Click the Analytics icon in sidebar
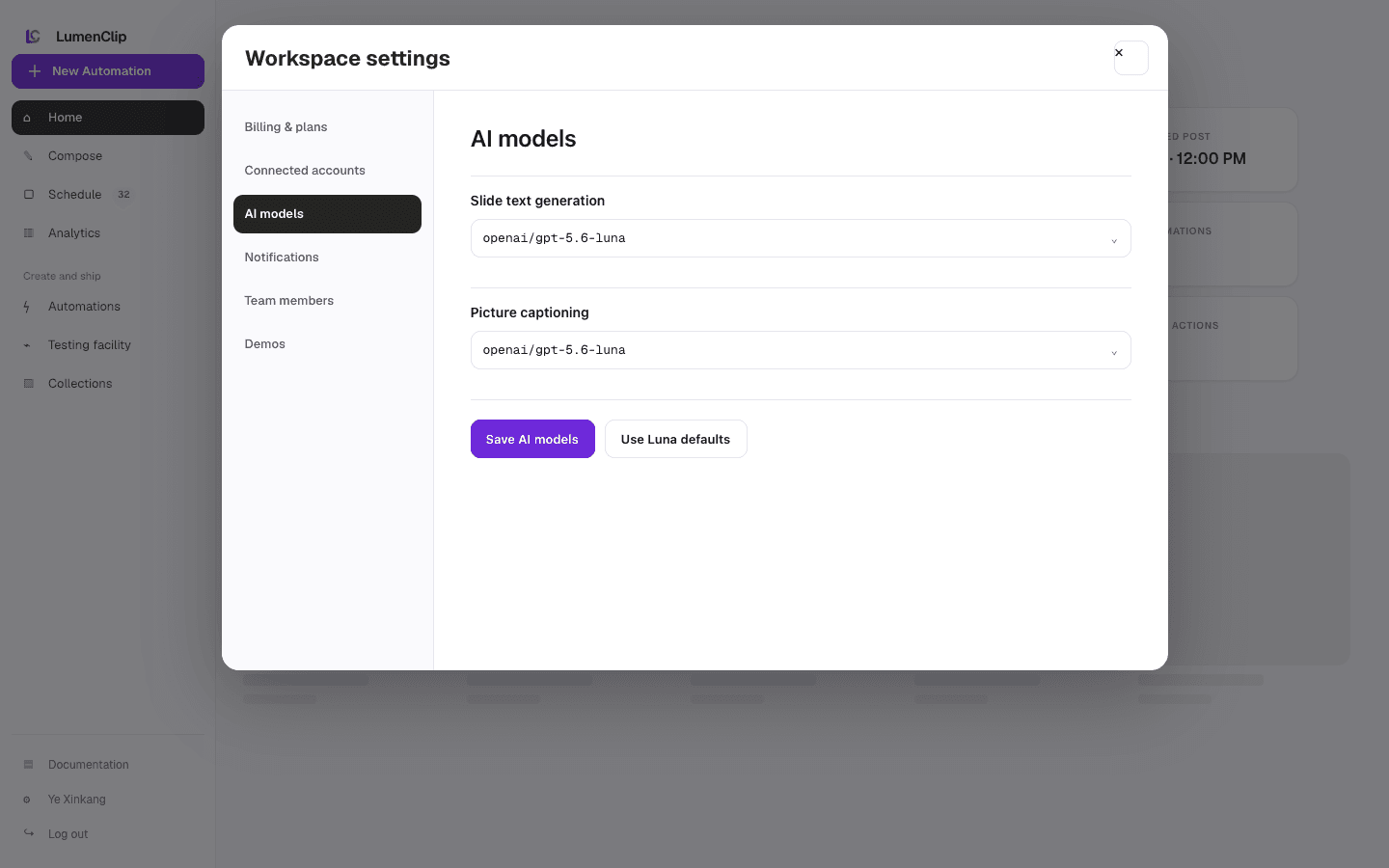 (x=28, y=233)
